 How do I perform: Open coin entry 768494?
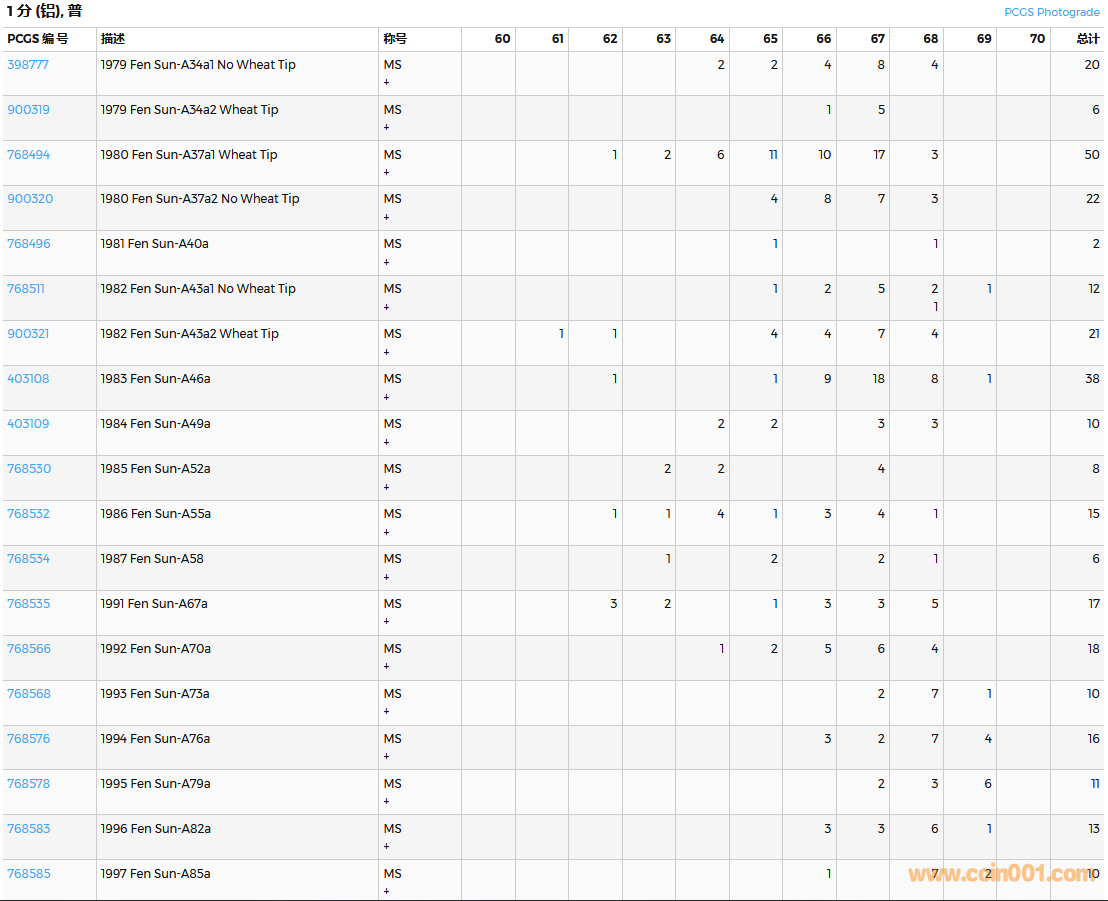[28, 155]
